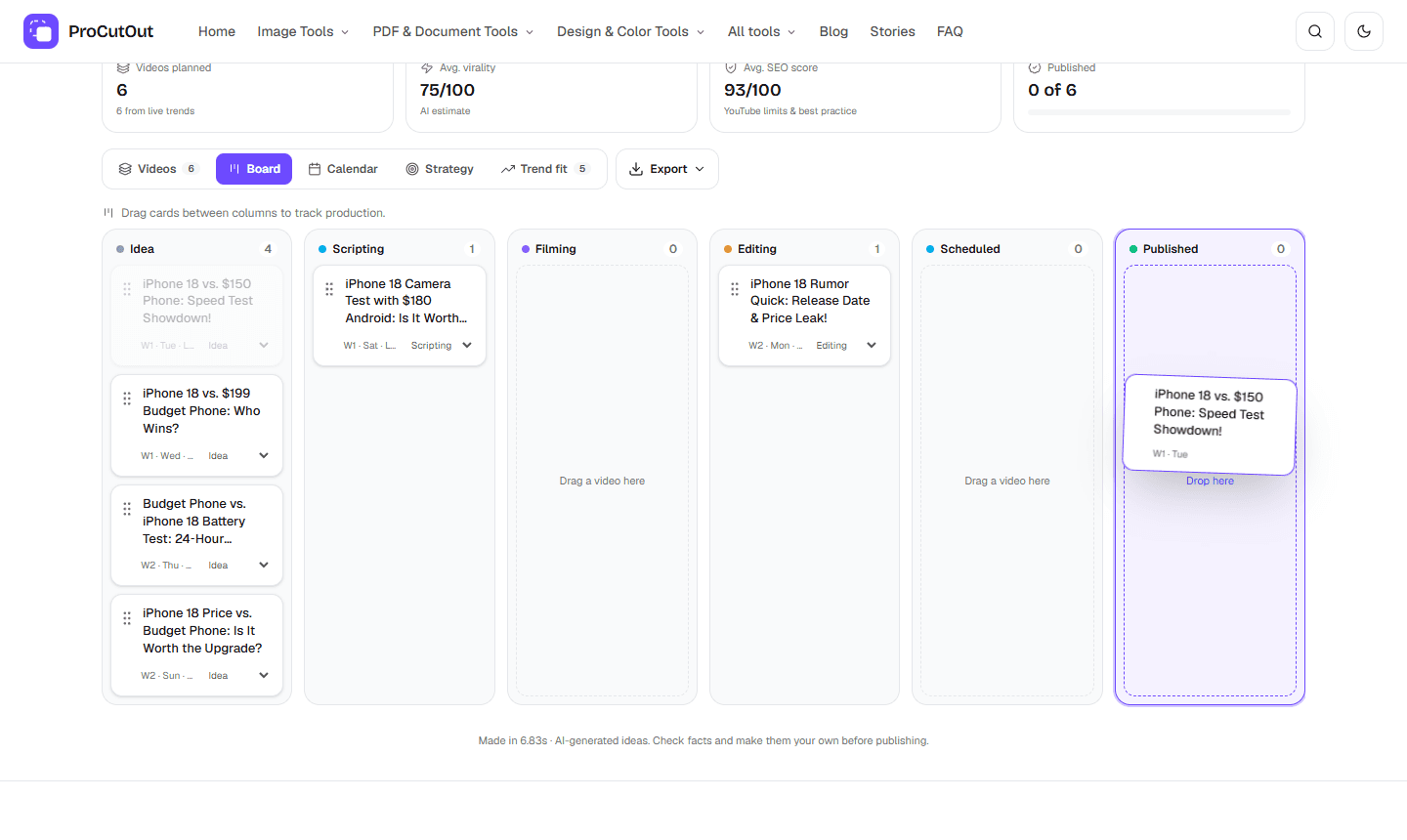
Task: Click drag handle on iPhone 18 Camera Test card
Action: click(x=329, y=289)
